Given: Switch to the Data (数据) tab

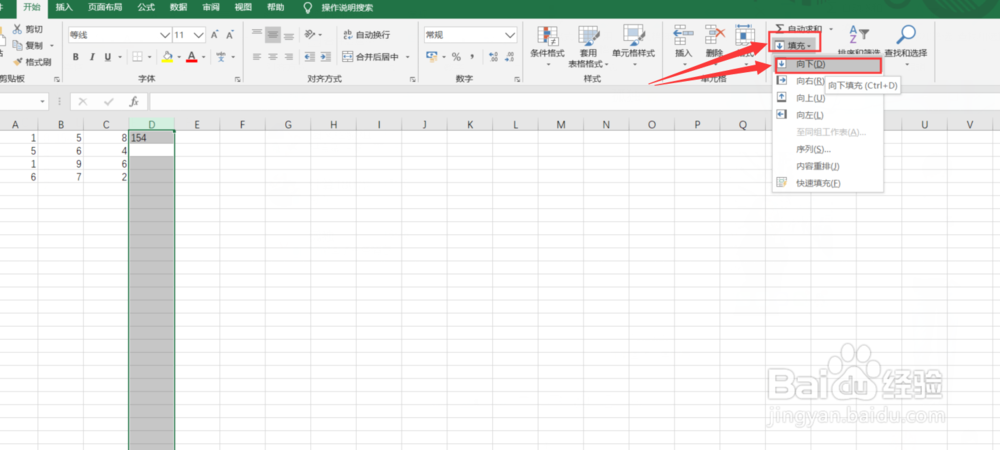Looking at the screenshot, I should click(179, 8).
